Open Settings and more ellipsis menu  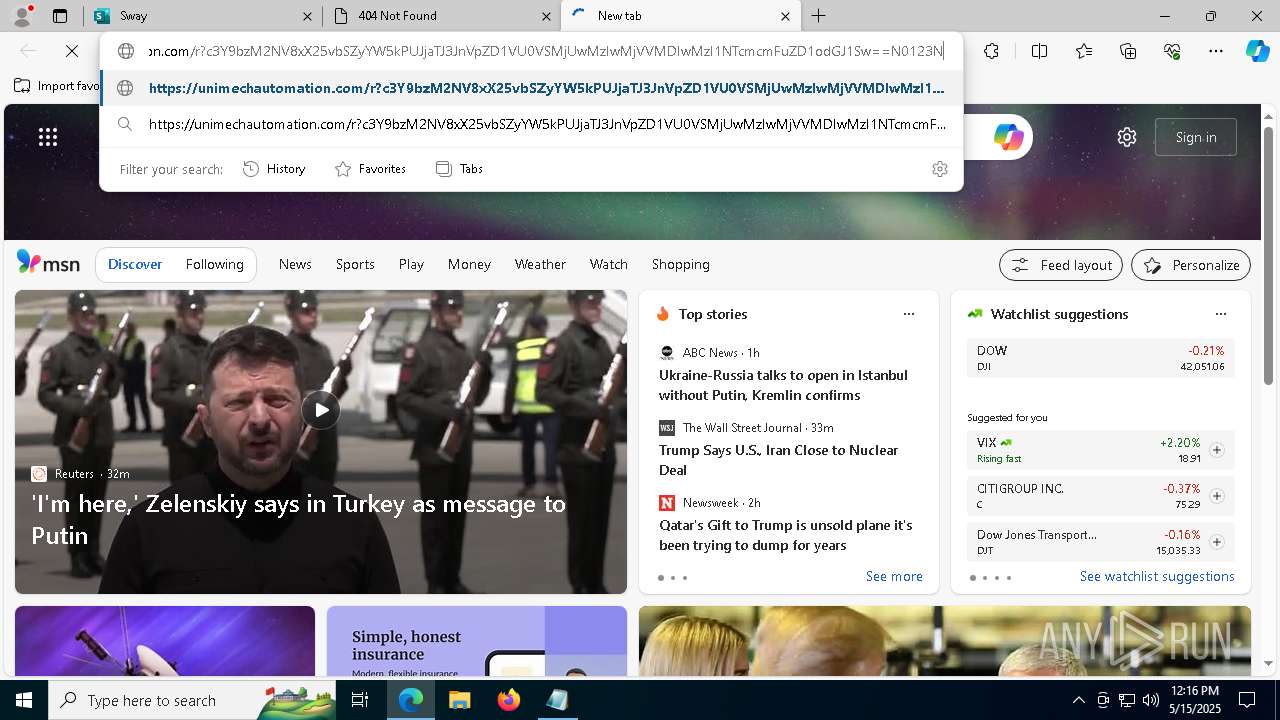(1216, 51)
